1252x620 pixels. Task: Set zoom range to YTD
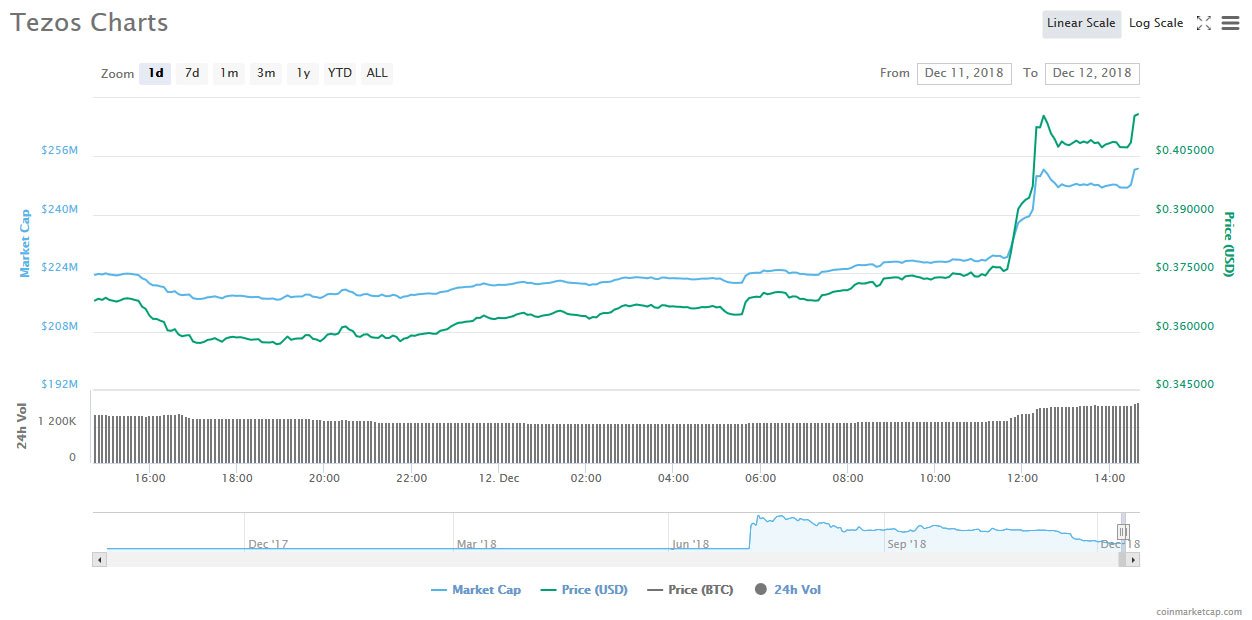tap(340, 73)
